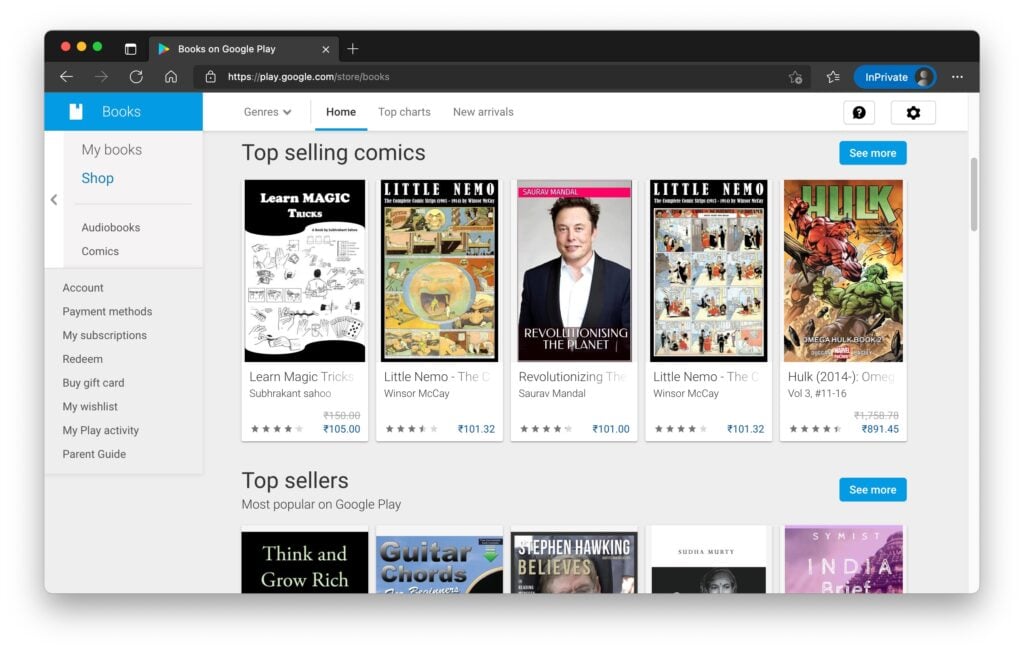Open the Account link

coord(83,287)
